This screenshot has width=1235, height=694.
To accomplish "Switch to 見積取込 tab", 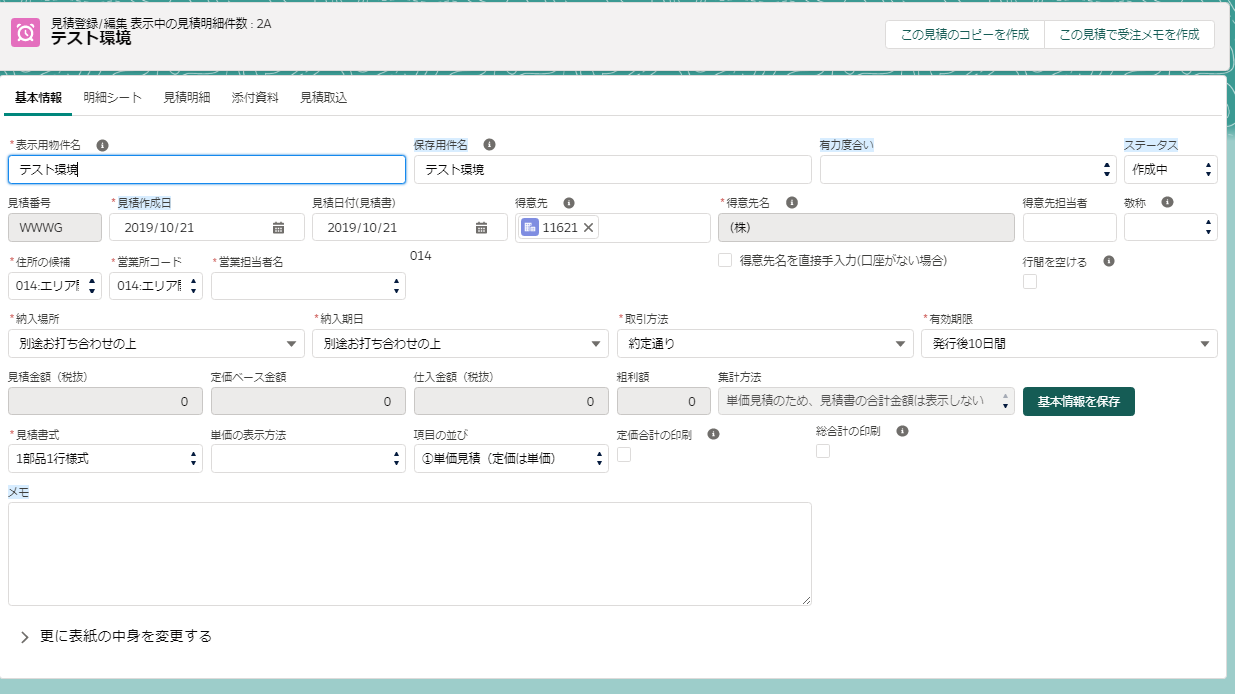I will 324,98.
